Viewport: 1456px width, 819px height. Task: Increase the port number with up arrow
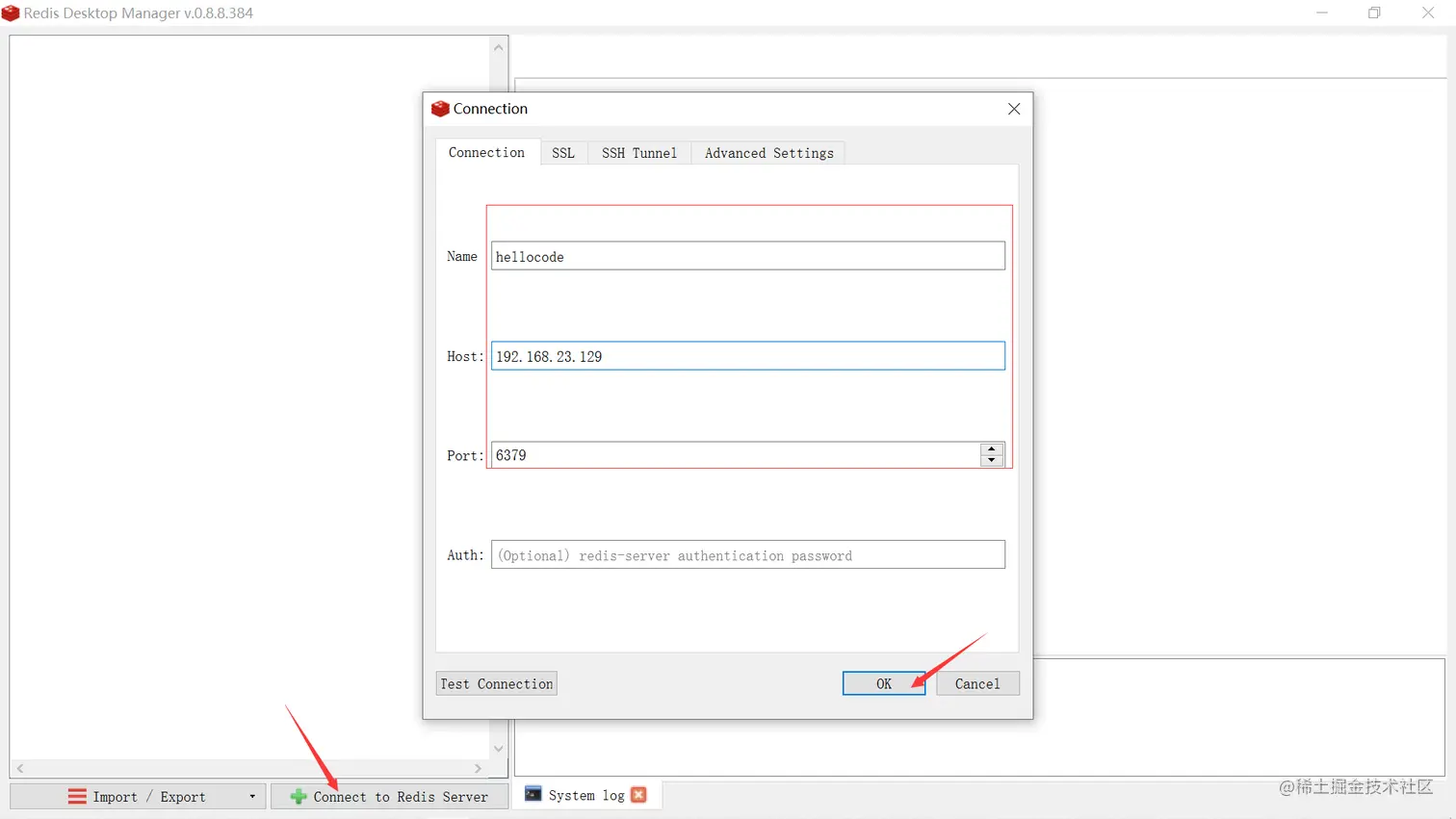992,449
